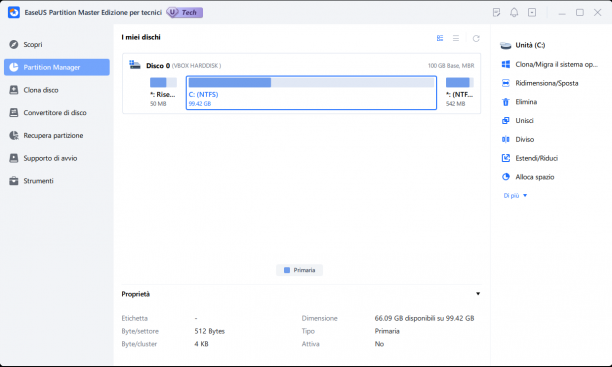Click the Windows migrate system icon

point(506,64)
